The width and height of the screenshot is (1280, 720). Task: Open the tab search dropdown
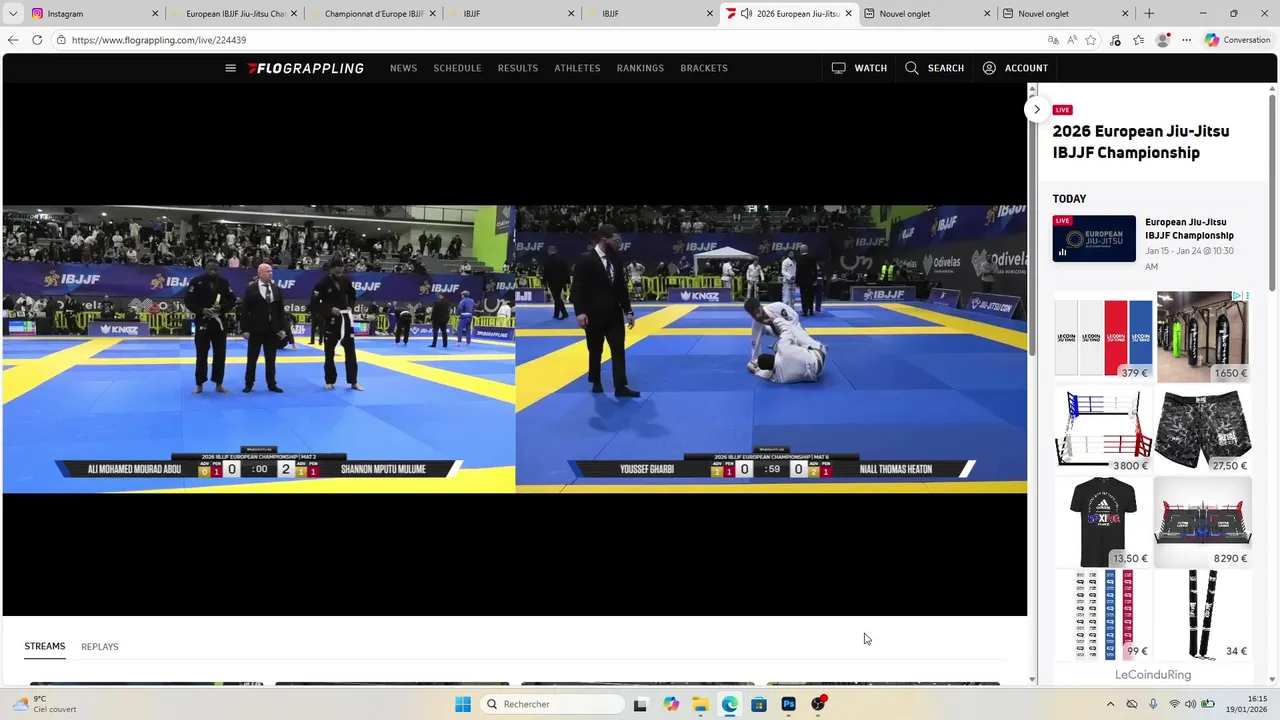pyautogui.click(x=13, y=14)
